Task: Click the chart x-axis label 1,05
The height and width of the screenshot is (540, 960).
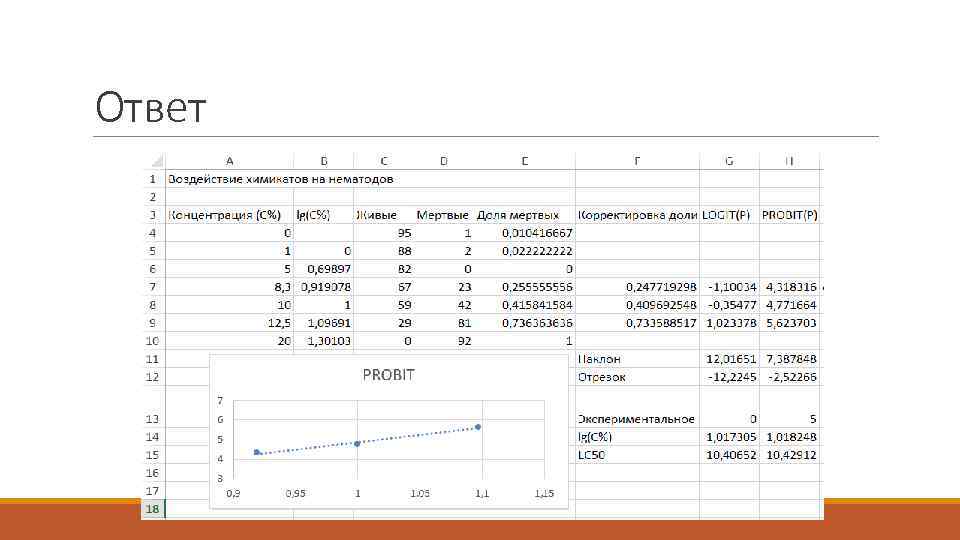Action: click(420, 493)
